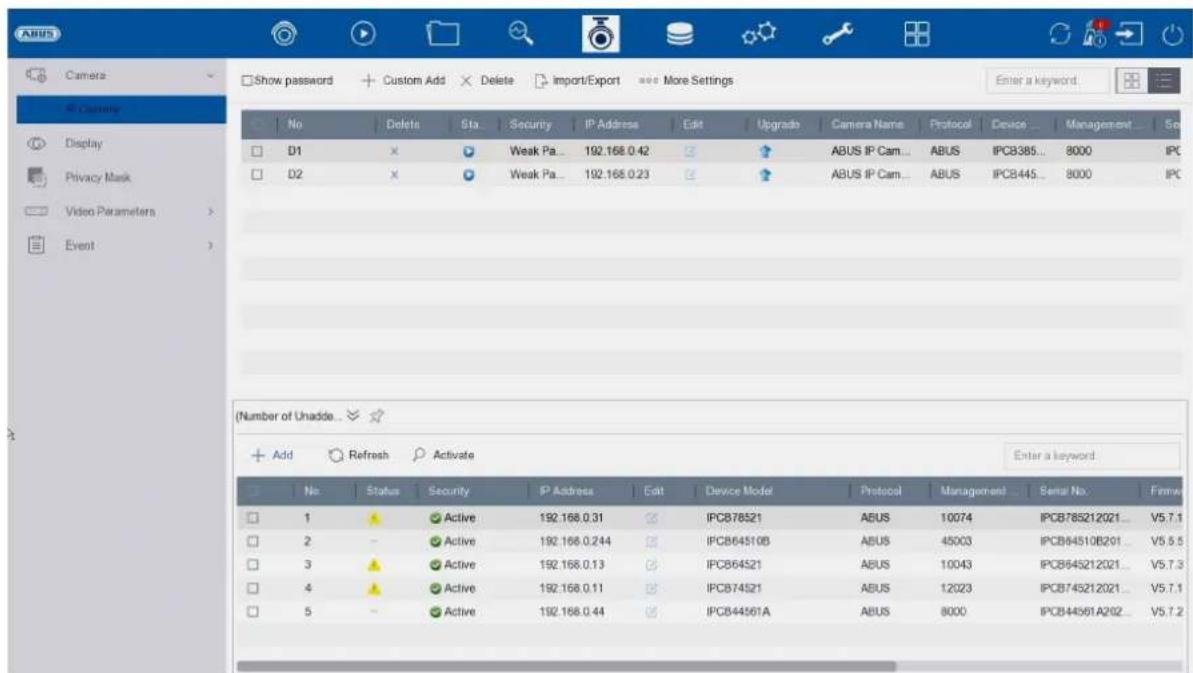Toggle the Show password checkbox
This screenshot has height=673, width=1193.
[x=247, y=81]
